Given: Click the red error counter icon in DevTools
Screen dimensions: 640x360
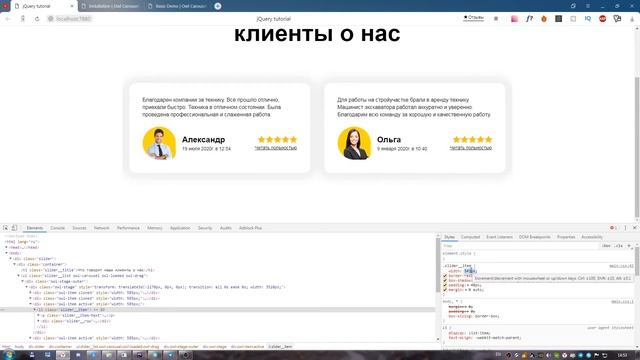Looking at the screenshot, I should [x=613, y=228].
